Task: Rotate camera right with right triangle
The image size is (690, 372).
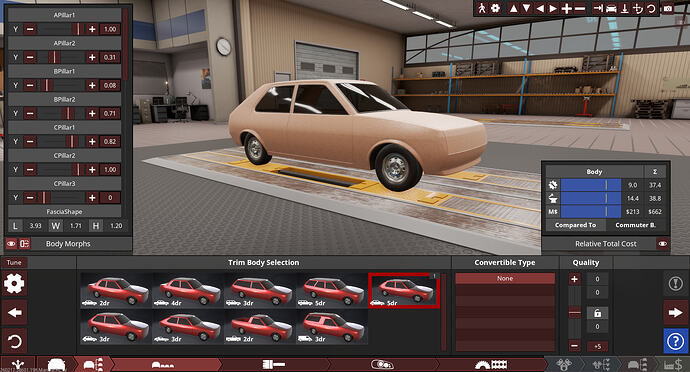Action: point(553,8)
